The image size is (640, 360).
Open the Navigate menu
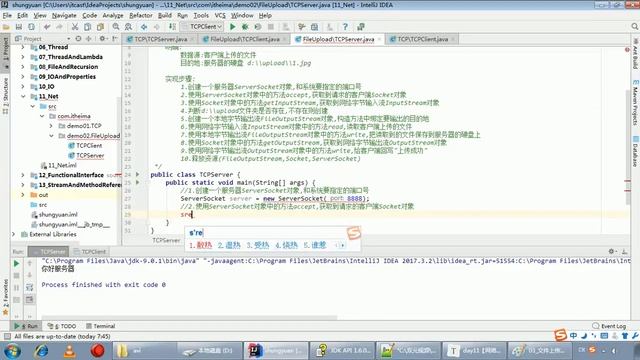[x=64, y=15]
